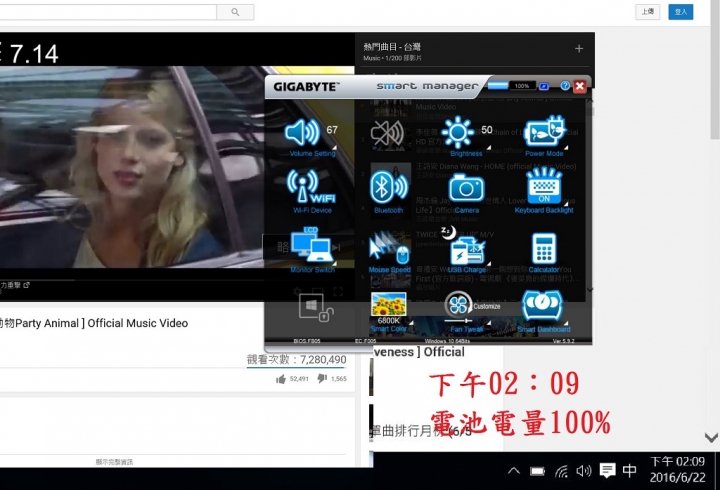The image size is (720, 490).
Task: Open Volume Setting in Smart Manager
Action: [302, 133]
